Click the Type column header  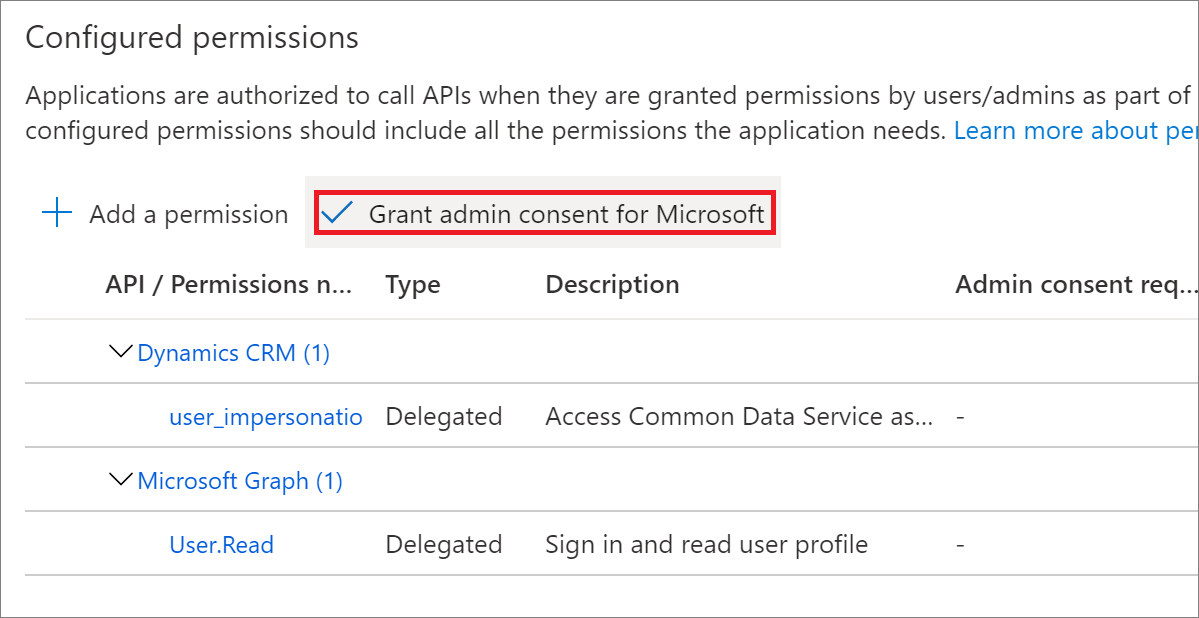click(x=413, y=285)
